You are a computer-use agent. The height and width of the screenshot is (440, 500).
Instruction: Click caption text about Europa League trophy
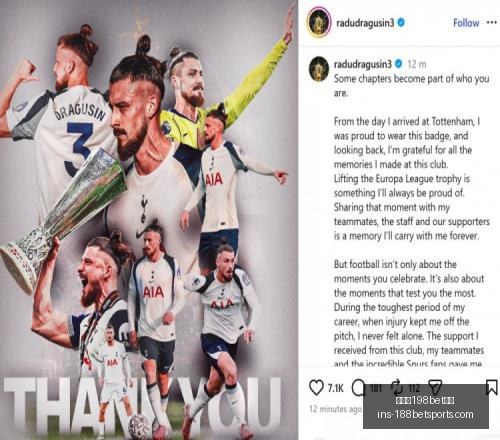coord(402,186)
